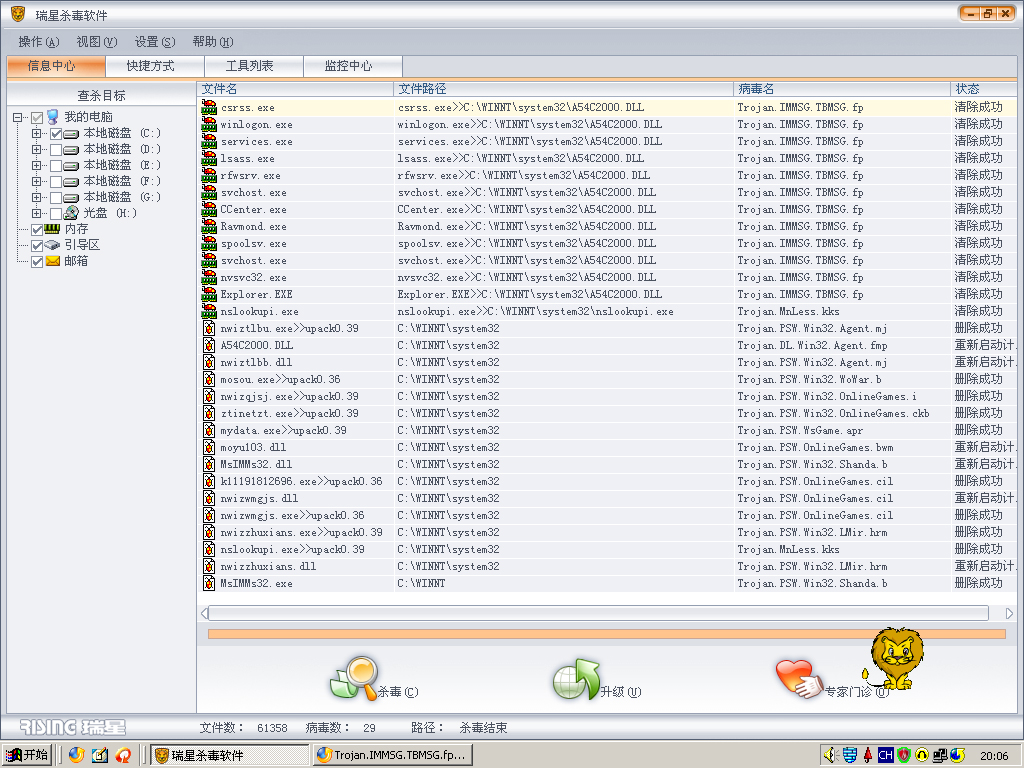This screenshot has height=768, width=1024.
Task: Click the memory-virus icon beside csrss.exe
Action: 209,107
